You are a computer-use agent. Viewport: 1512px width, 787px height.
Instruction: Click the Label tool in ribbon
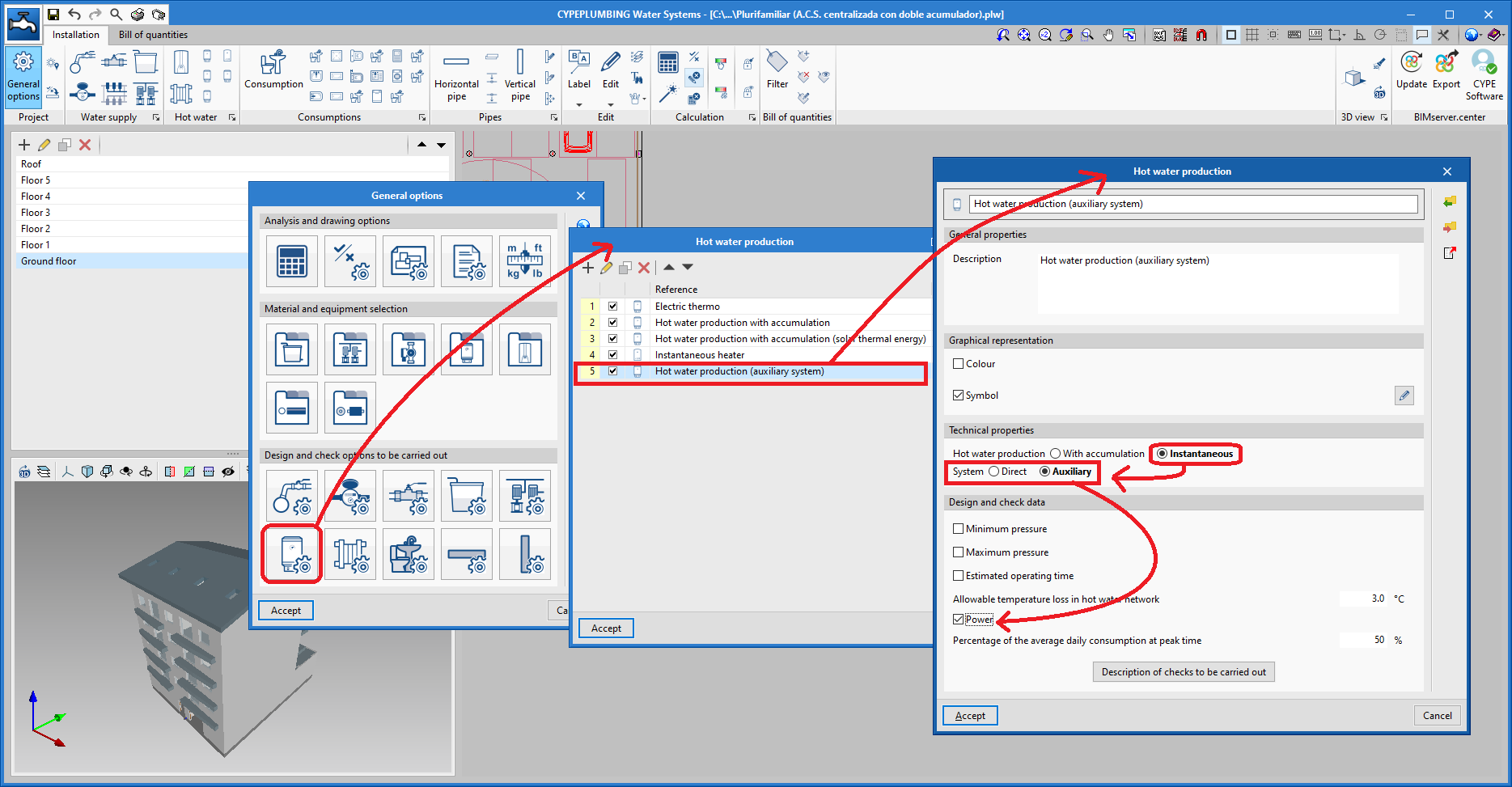point(579,70)
